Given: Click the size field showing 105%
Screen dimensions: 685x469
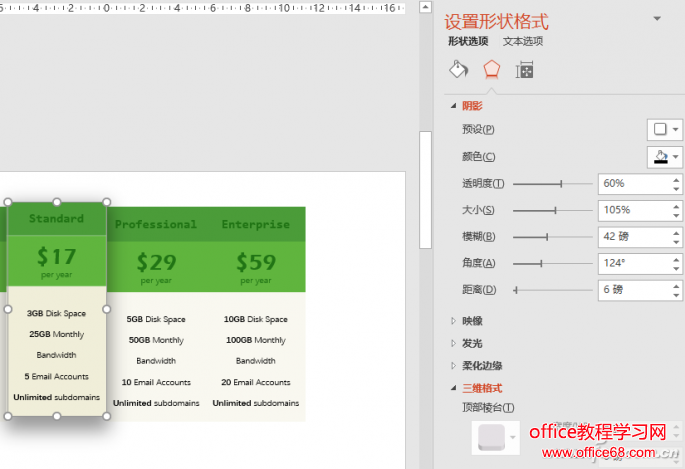Looking at the screenshot, I should [634, 210].
